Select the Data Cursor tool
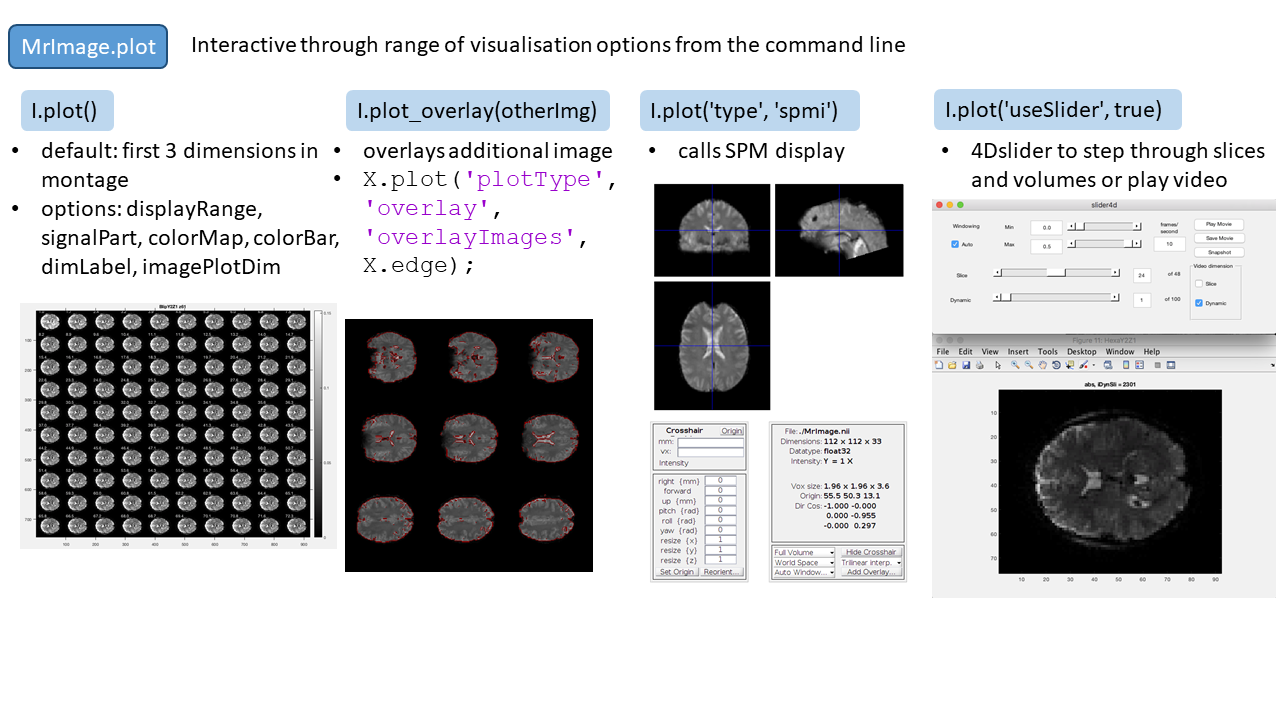This screenshot has width=1280, height=720. pos(1070,365)
